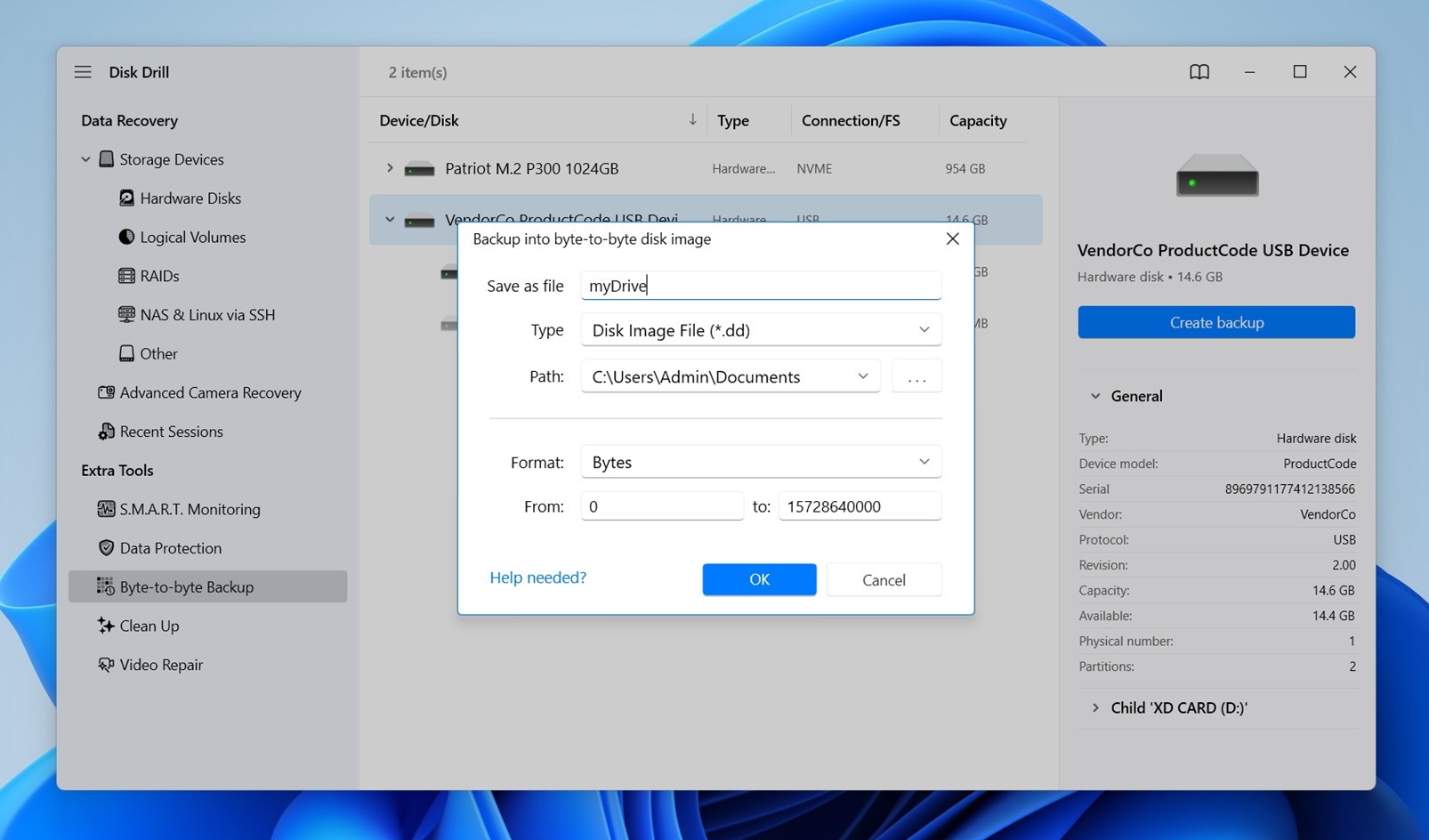Cancel the backup dialog
Screen dimensions: 1429x840
[884, 579]
